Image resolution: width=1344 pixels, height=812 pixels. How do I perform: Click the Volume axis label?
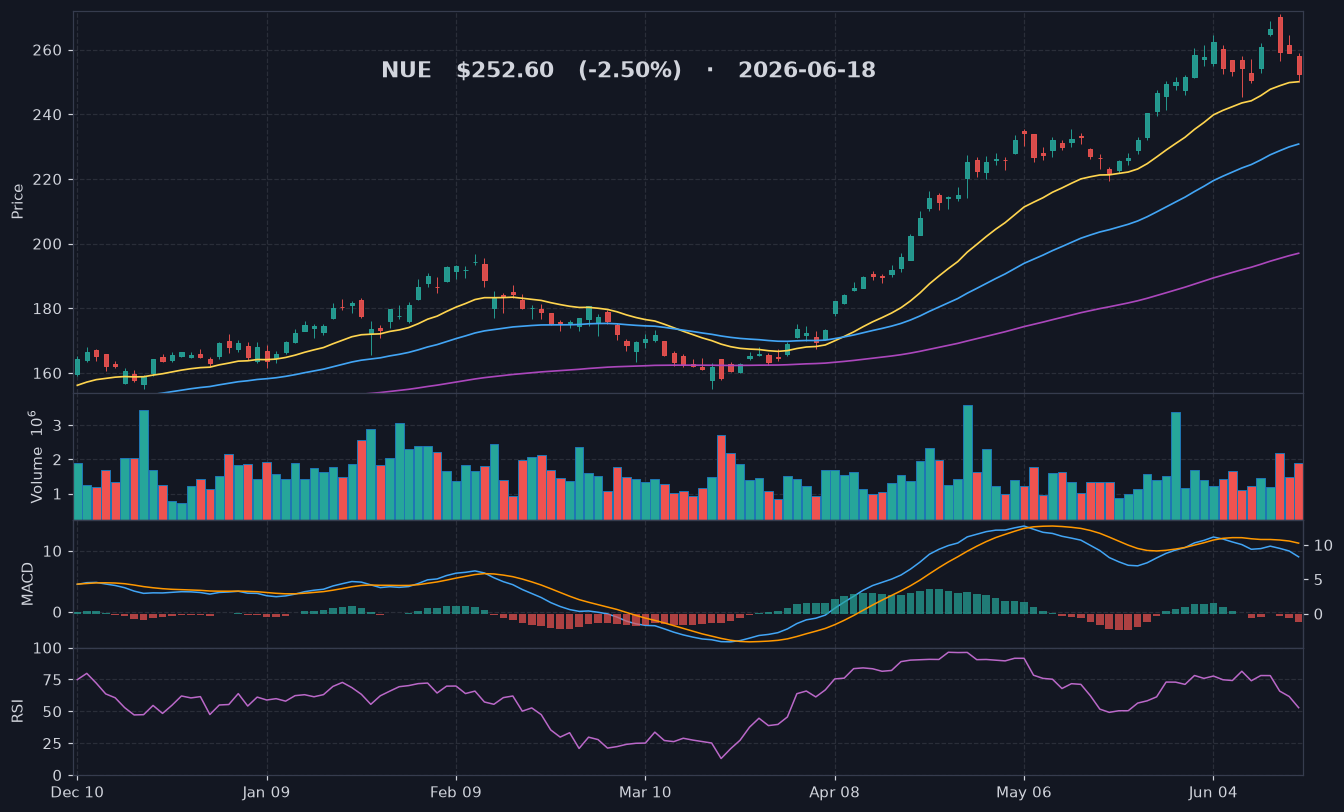(36, 456)
